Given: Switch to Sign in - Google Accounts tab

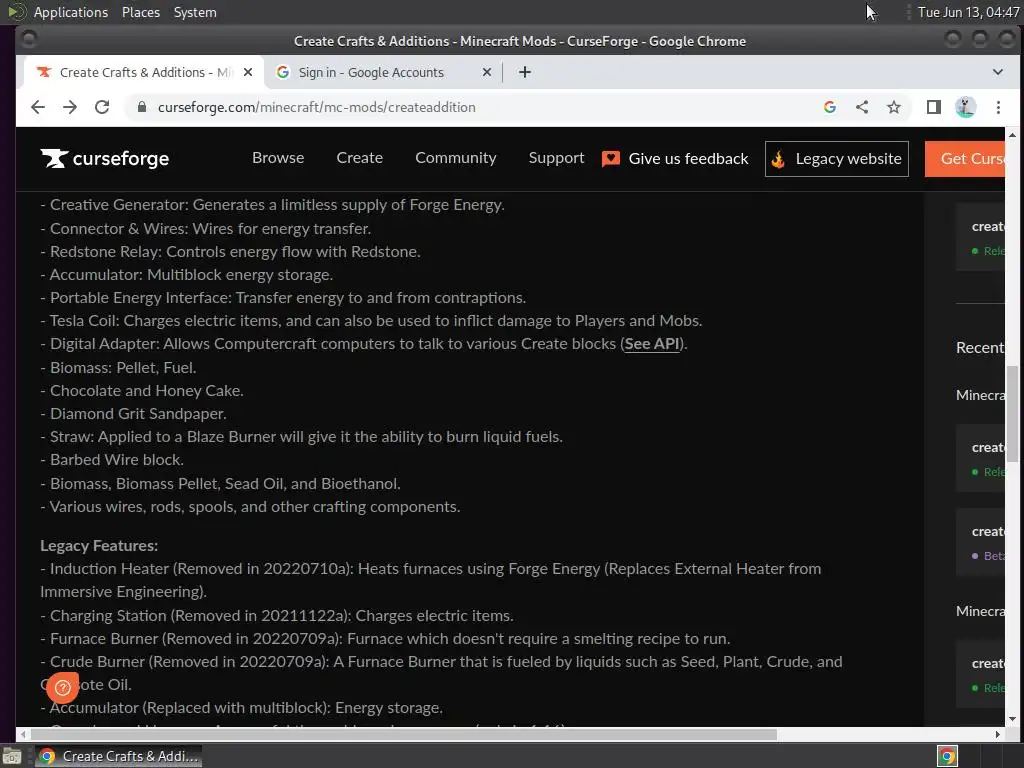Looking at the screenshot, I should coord(384,72).
